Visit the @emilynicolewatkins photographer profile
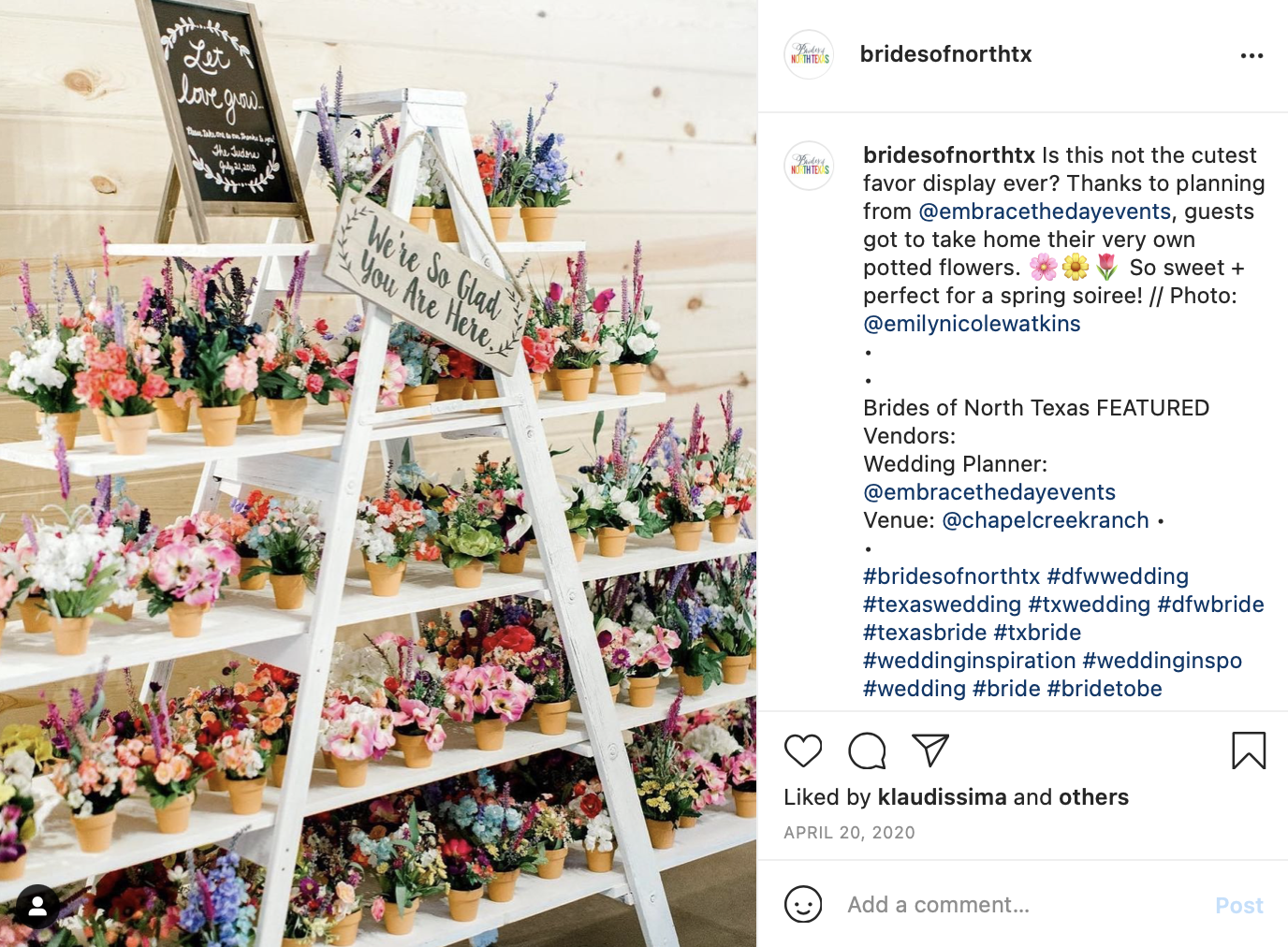1288x947 pixels. click(x=972, y=324)
